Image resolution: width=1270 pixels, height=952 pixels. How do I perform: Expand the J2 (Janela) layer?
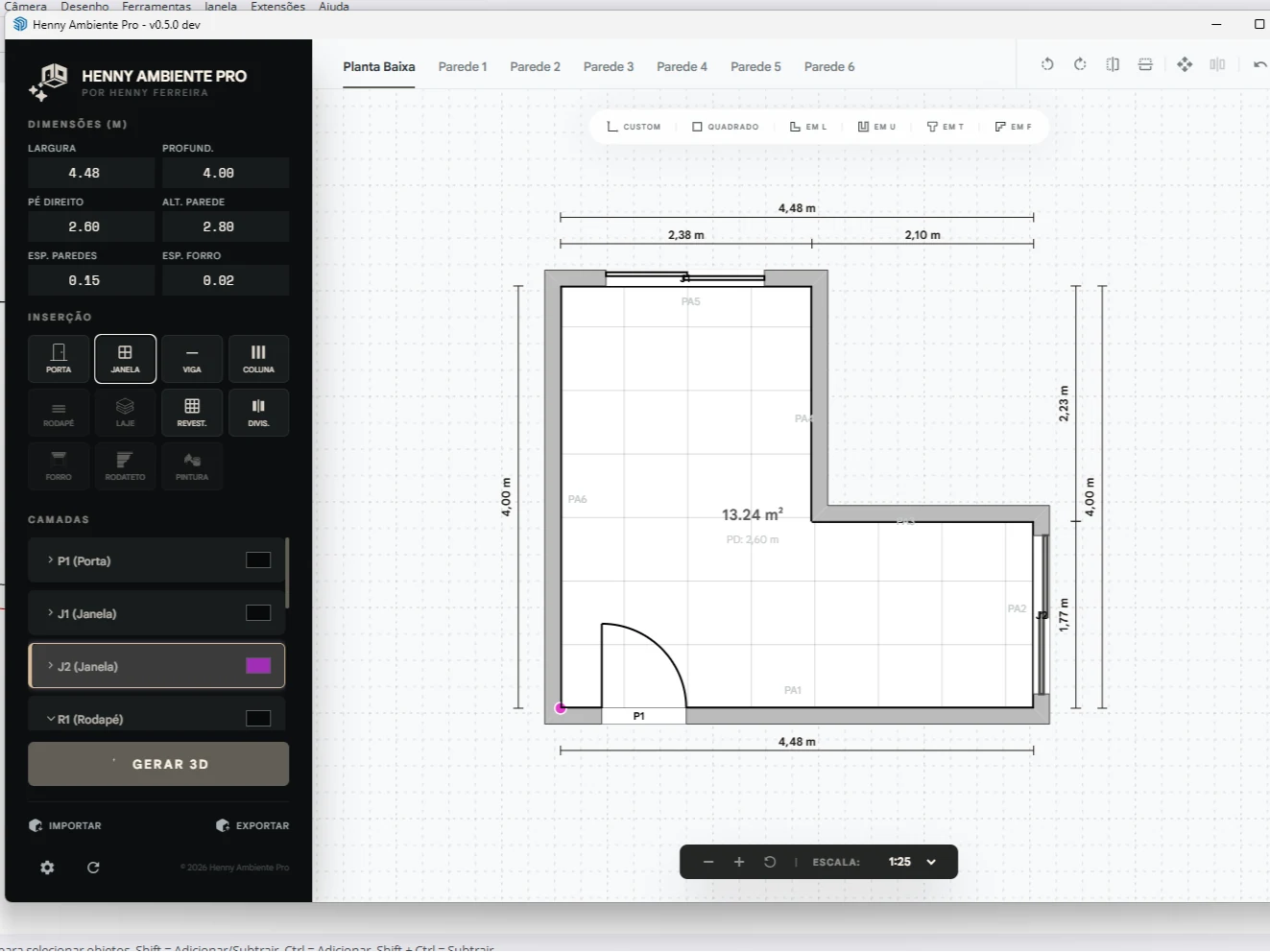click(x=51, y=665)
